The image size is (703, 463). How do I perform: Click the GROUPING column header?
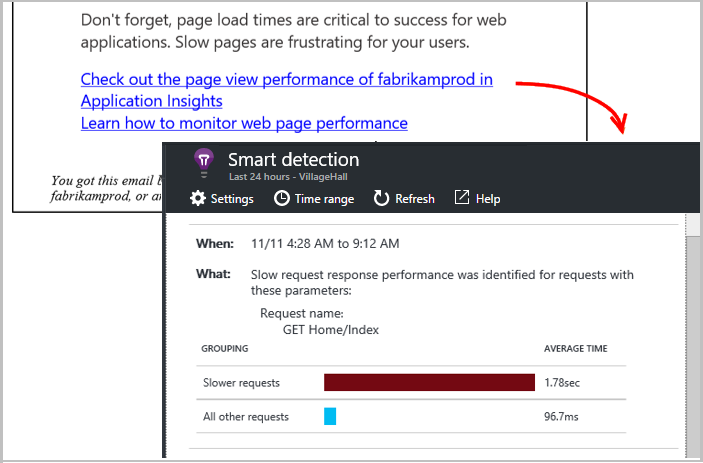click(x=225, y=349)
